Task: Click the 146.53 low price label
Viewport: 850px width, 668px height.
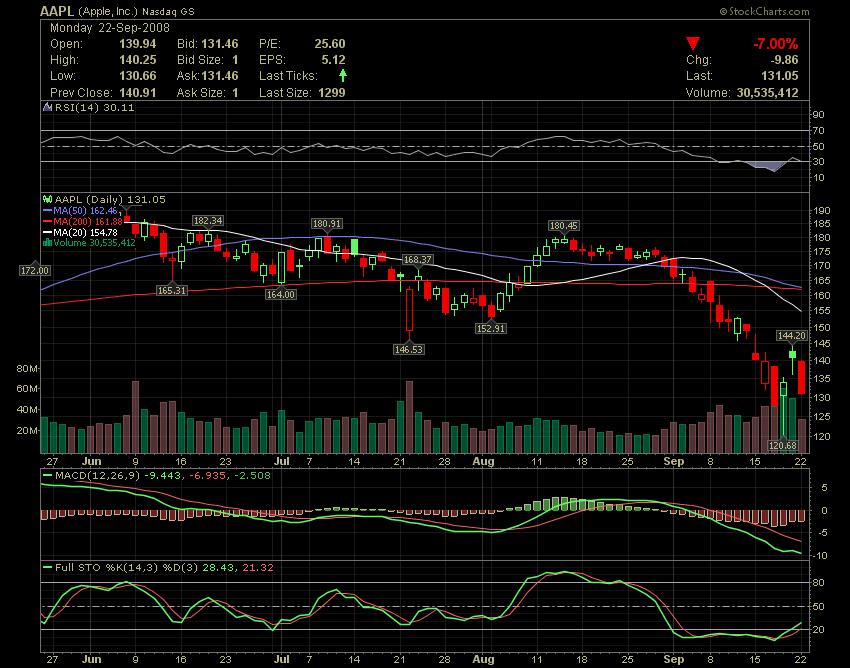Action: point(409,350)
